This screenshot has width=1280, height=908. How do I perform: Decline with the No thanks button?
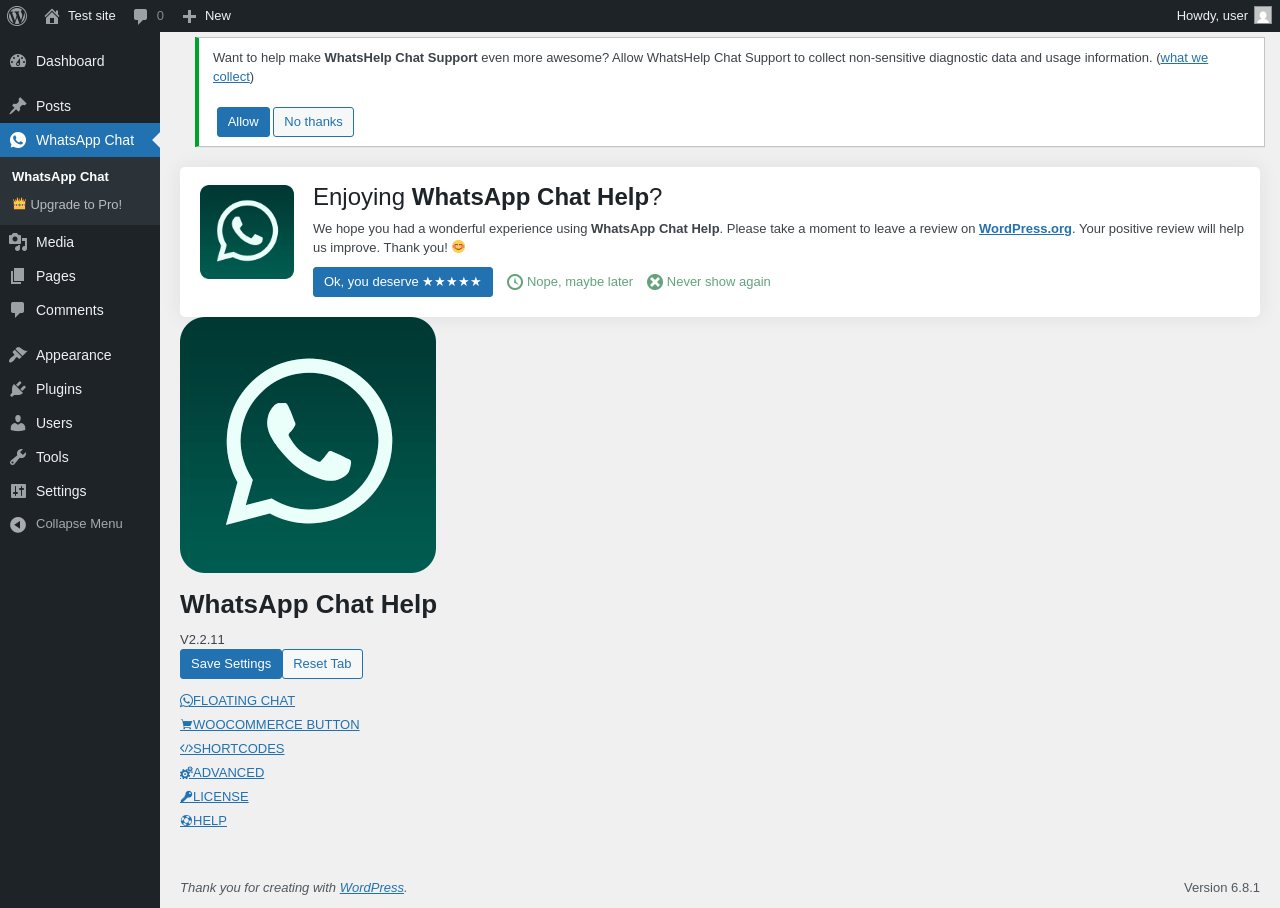313,122
